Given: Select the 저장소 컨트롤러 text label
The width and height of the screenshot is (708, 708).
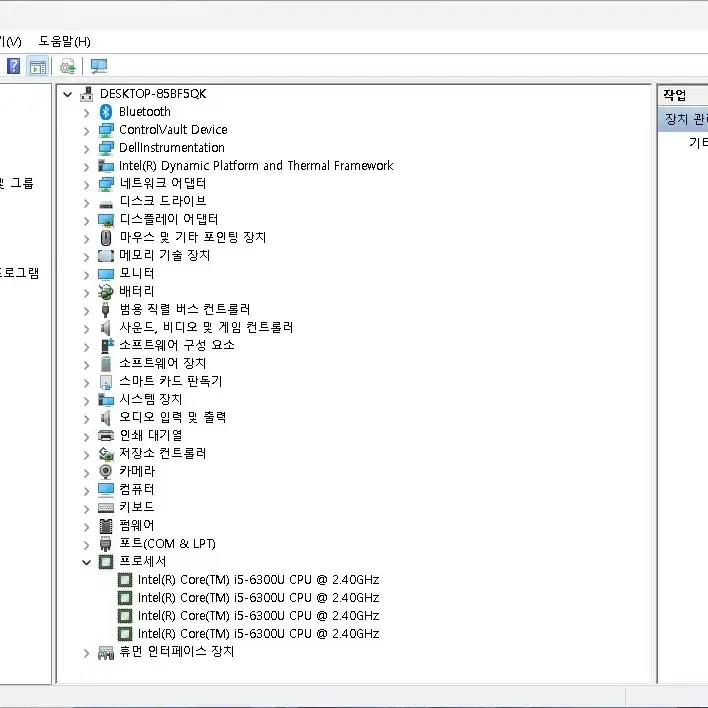Looking at the screenshot, I should [163, 453].
